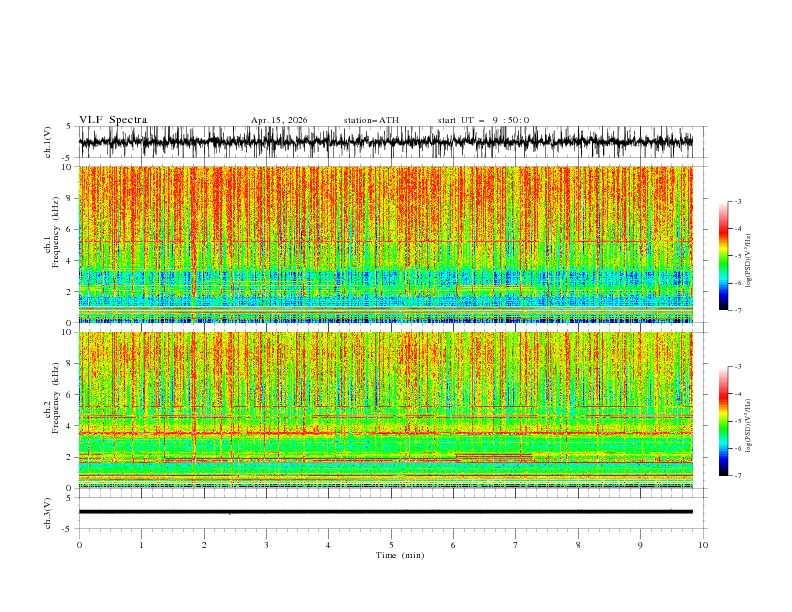Click the "ch.3(V)" axis label

48,513
